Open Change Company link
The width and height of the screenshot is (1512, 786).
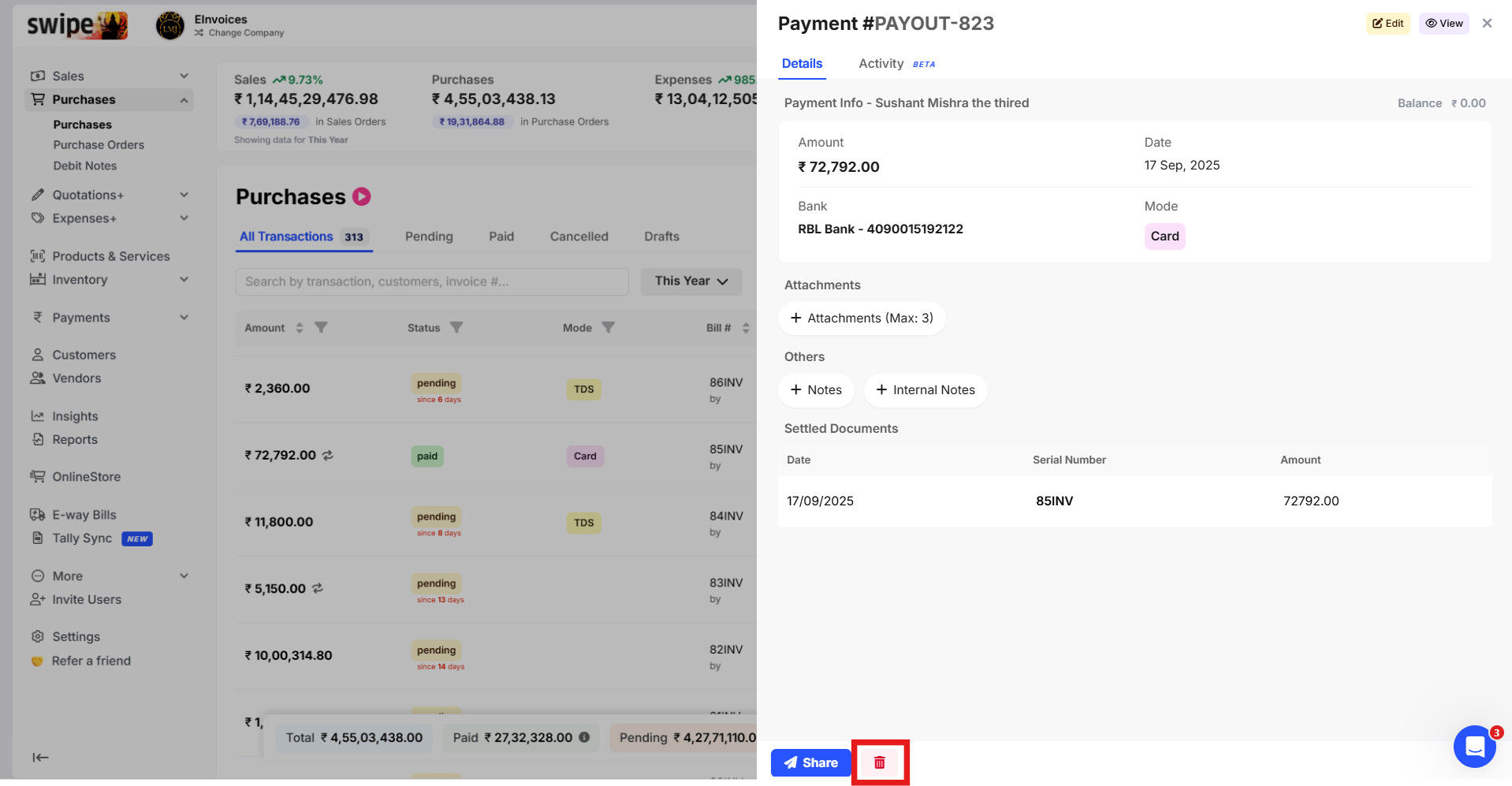(246, 33)
